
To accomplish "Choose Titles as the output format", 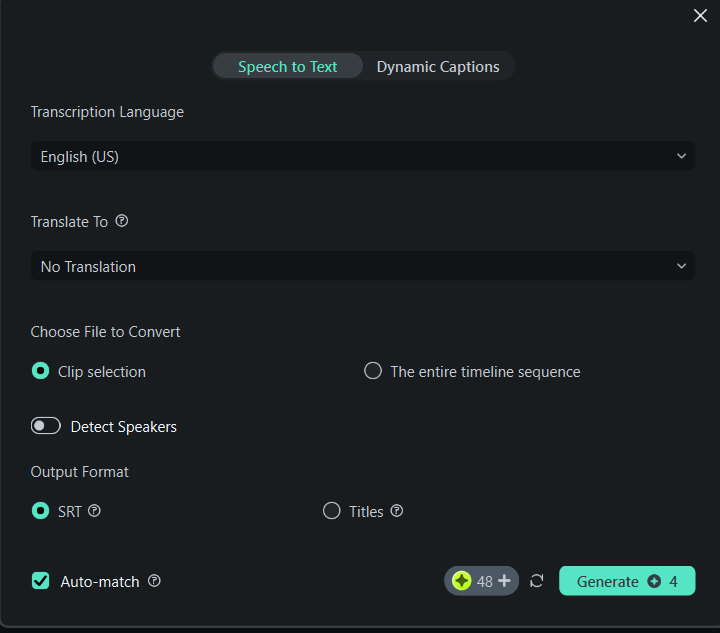I will 332,511.
